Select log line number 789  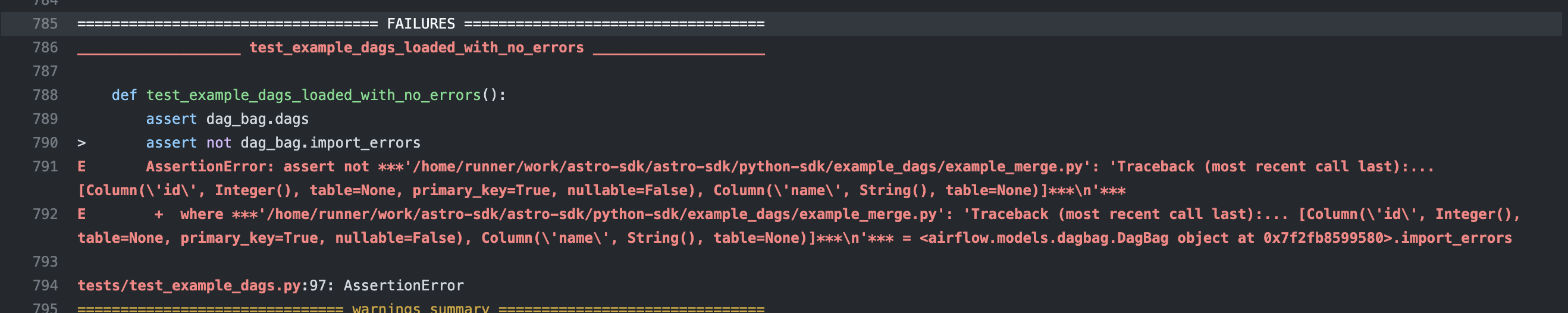[x=45, y=119]
